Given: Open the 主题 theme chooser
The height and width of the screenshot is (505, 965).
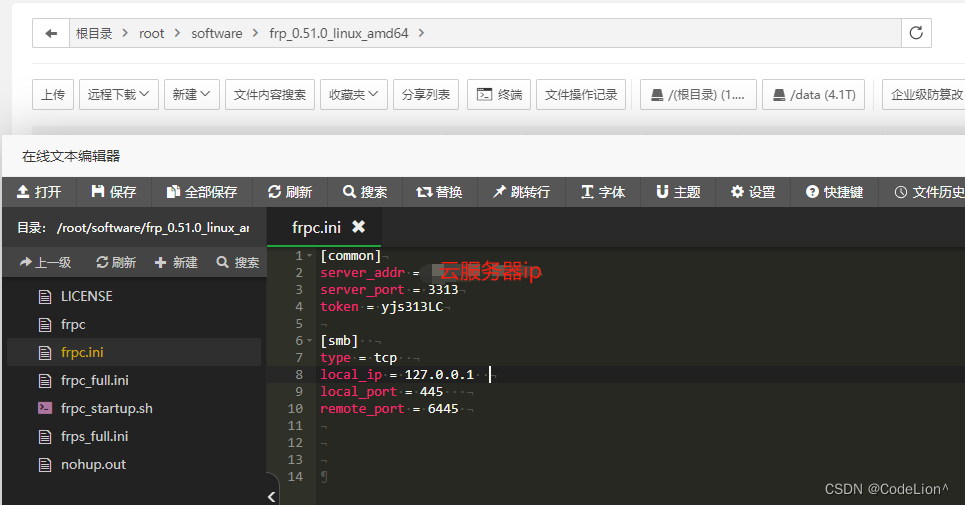Looking at the screenshot, I should (x=678, y=192).
